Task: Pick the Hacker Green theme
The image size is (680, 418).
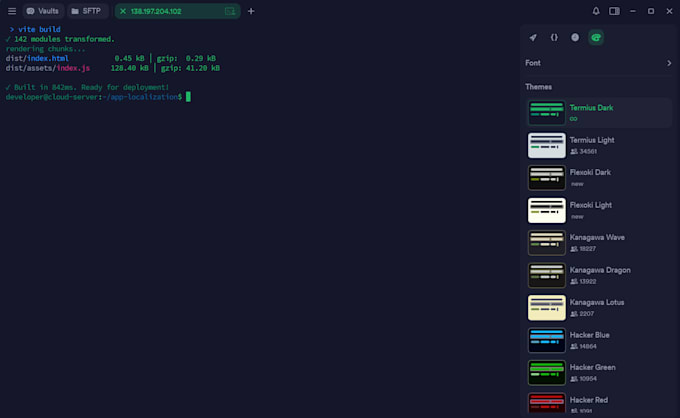Action: coord(599,373)
